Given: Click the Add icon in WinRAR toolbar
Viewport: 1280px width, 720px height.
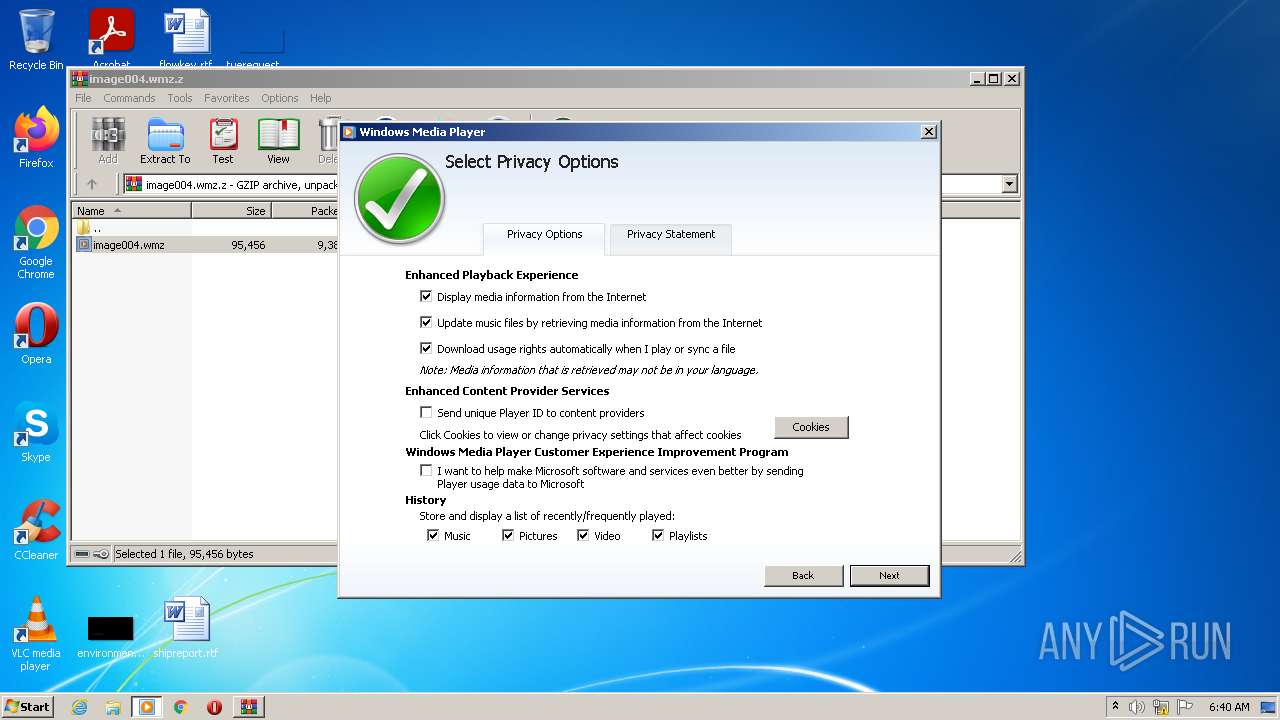Looking at the screenshot, I should click(x=107, y=141).
